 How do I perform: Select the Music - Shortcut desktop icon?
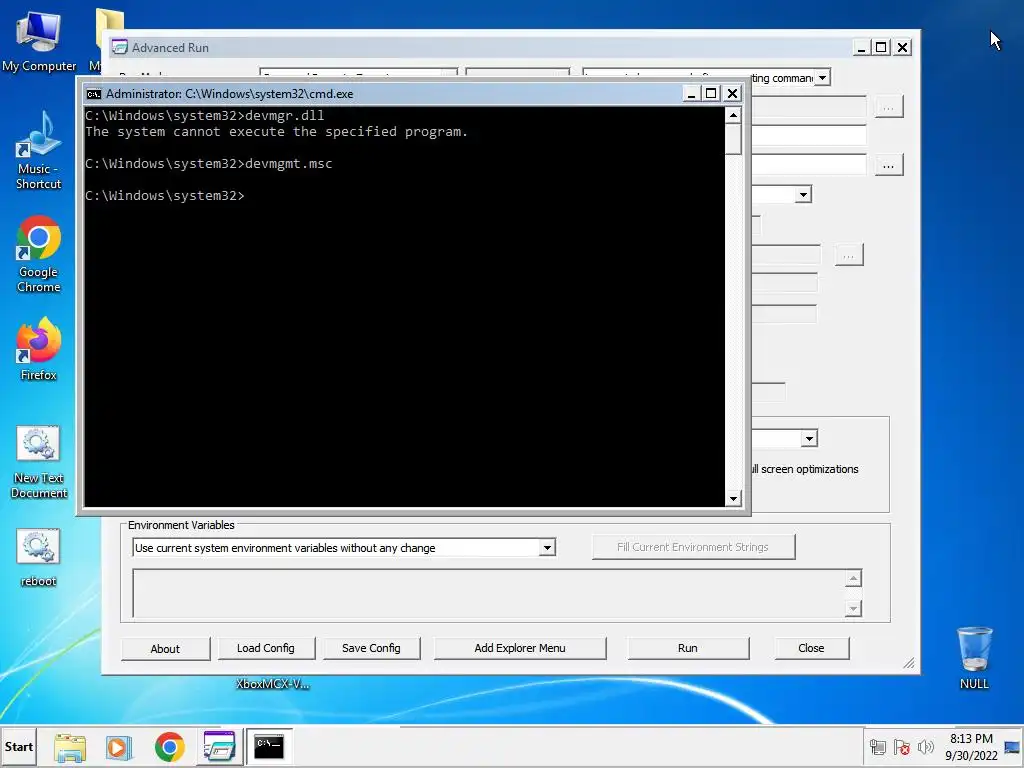[x=39, y=150]
